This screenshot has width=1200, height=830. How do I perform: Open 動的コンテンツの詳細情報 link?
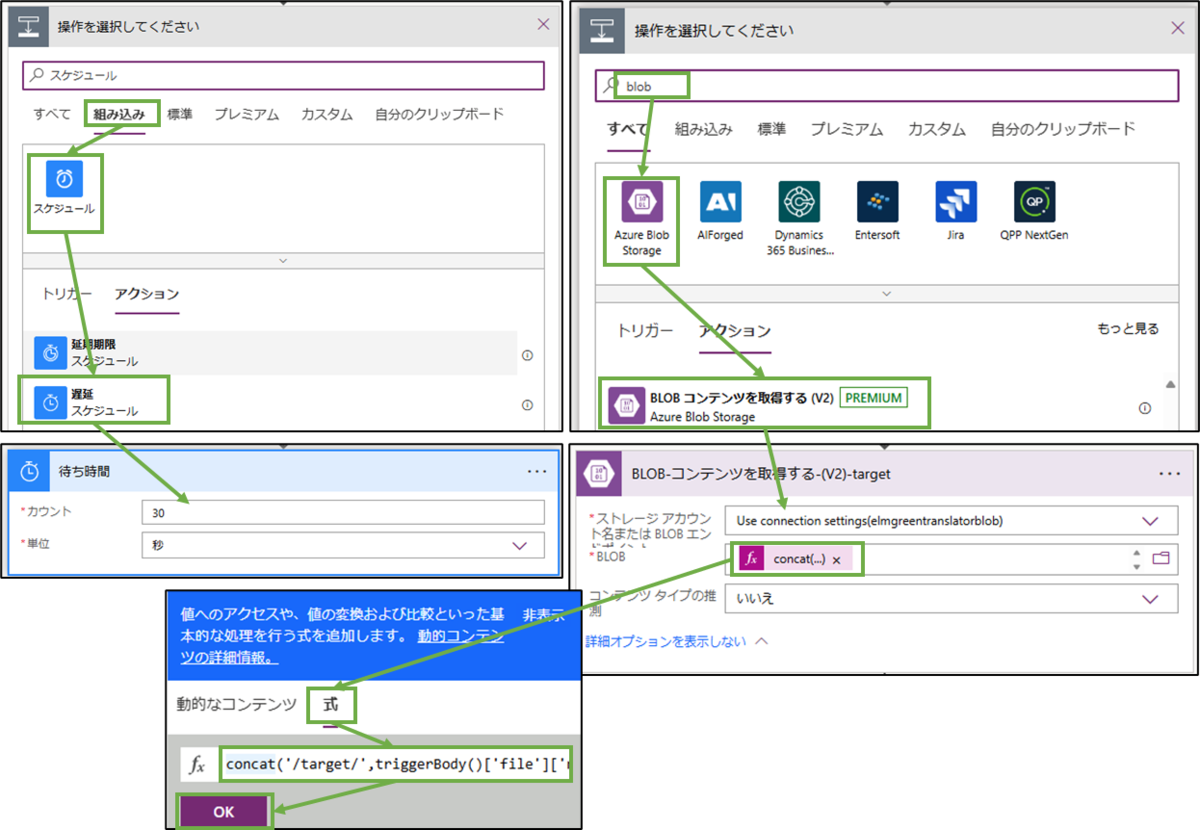343,647
